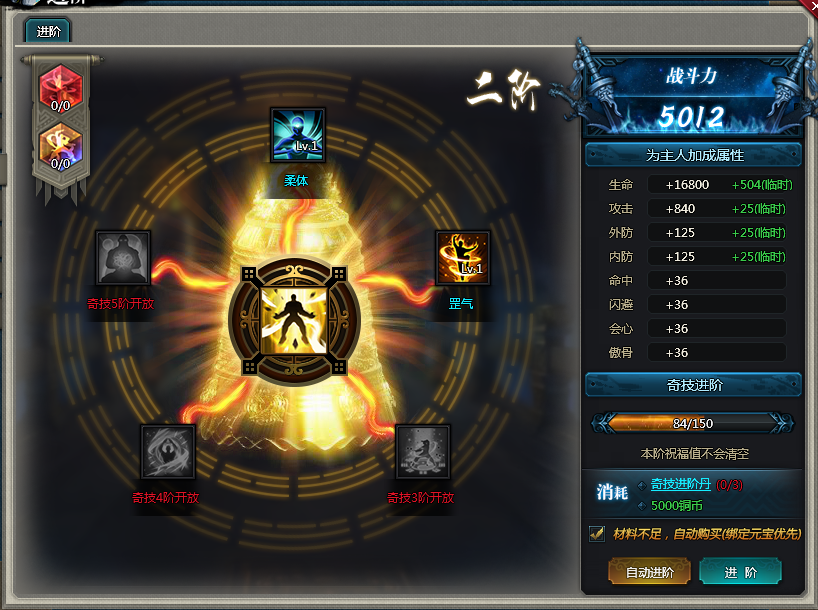The height and width of the screenshot is (610, 818).
Task: Open the 进阶 tab
Action: pos(48,31)
